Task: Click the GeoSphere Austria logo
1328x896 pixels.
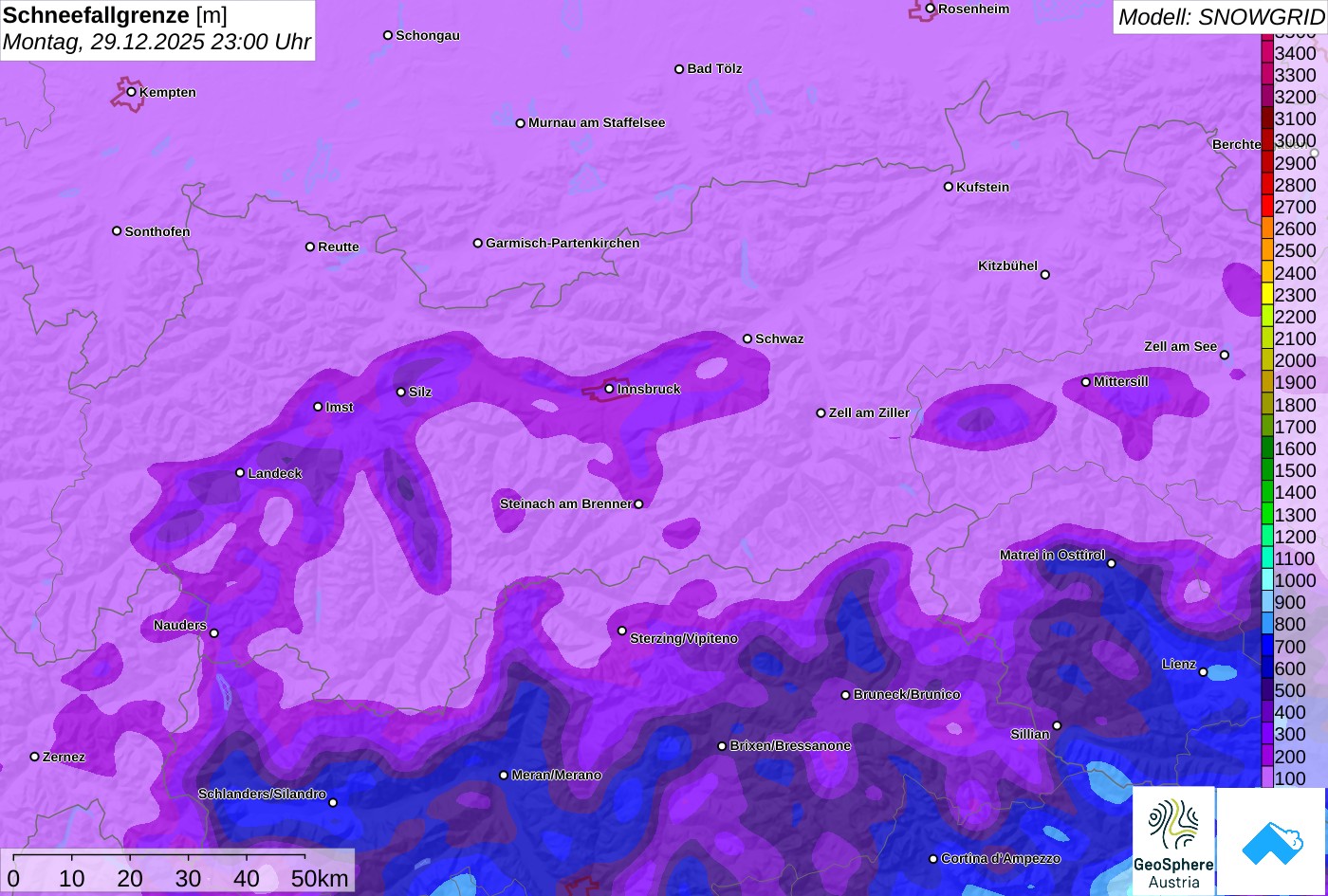Action: [1173, 840]
